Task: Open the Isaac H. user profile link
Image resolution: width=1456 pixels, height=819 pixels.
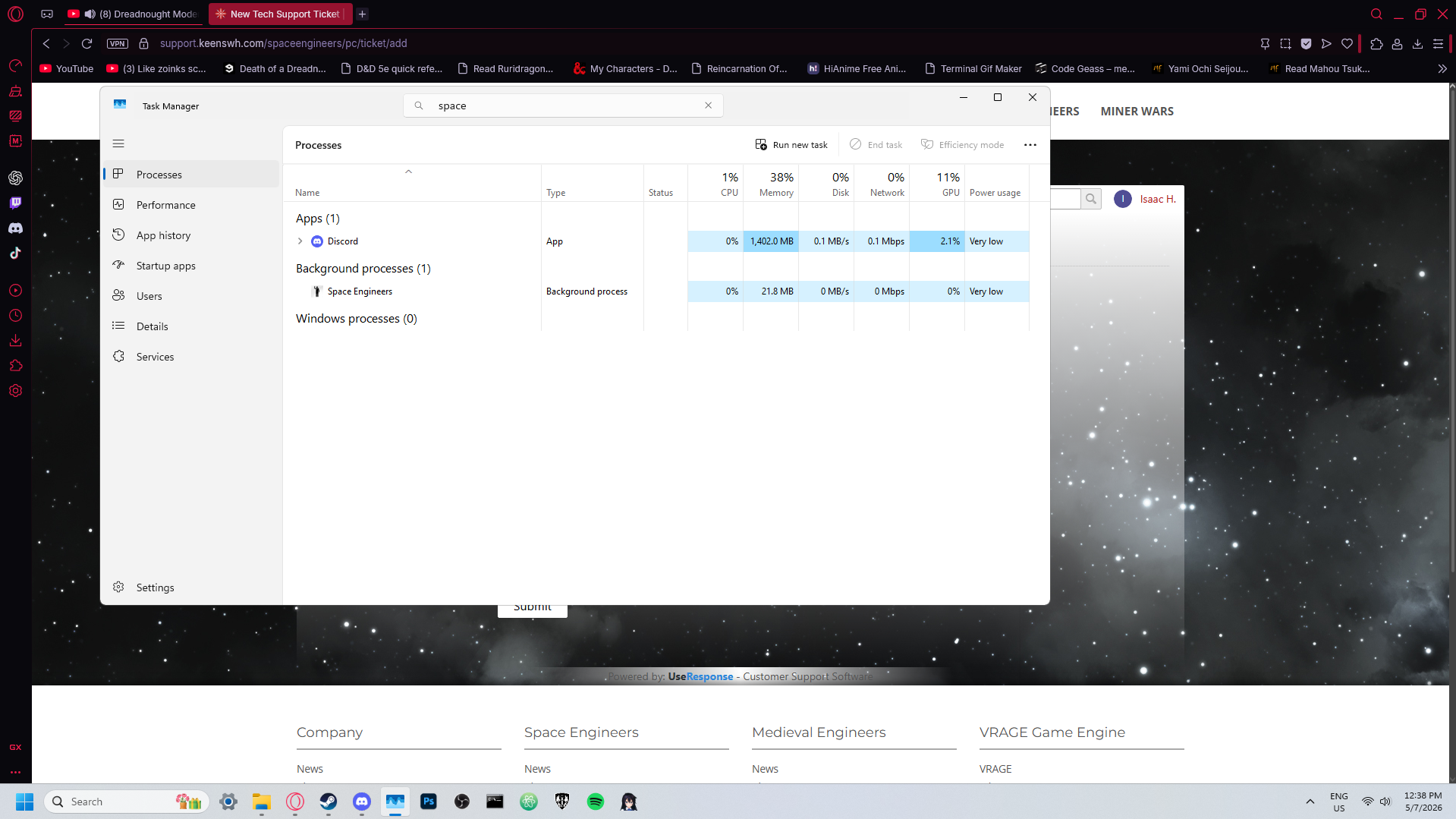Action: [x=1157, y=199]
